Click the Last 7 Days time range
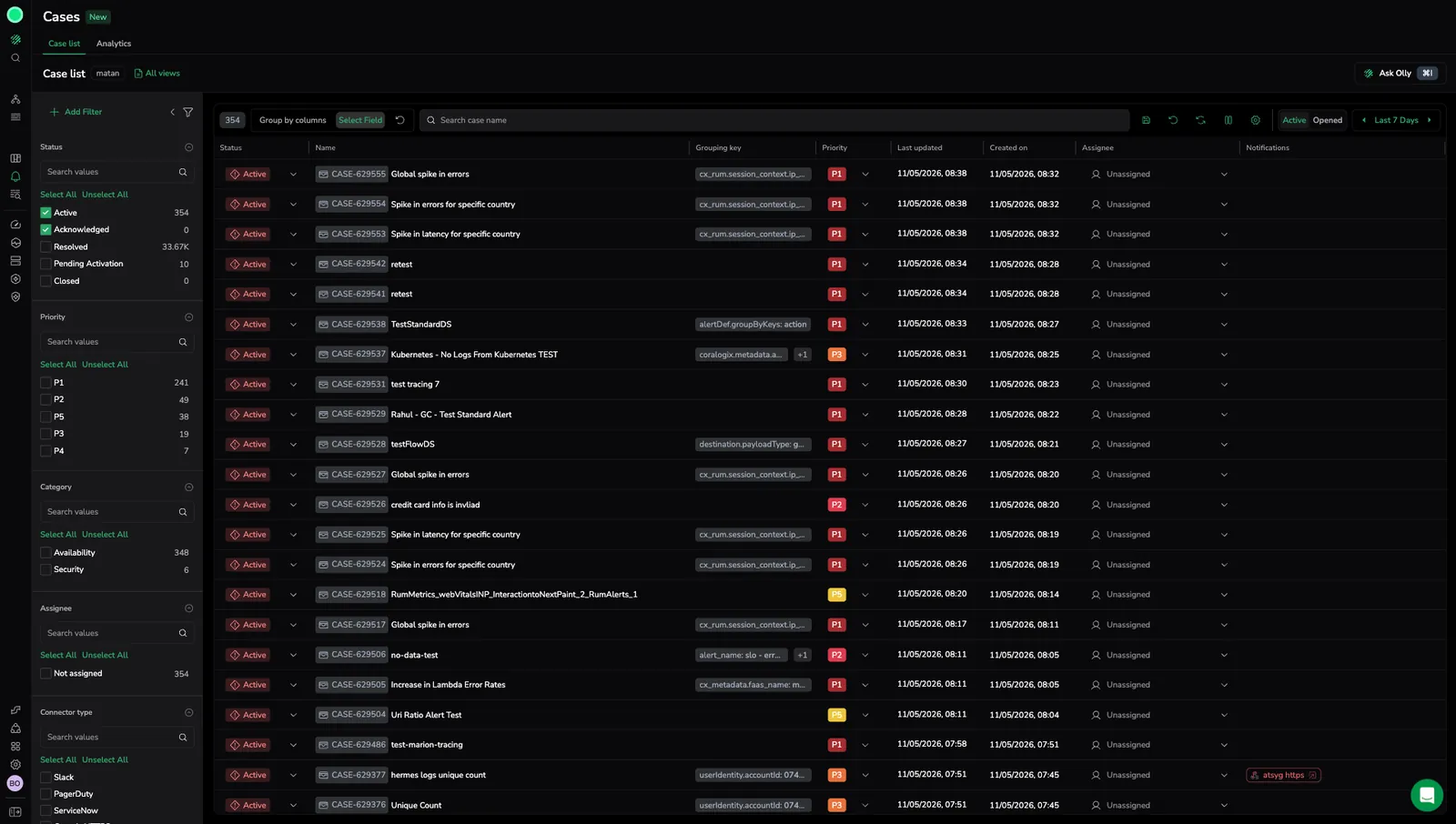Screen dimensions: 1456x824 1396,120
